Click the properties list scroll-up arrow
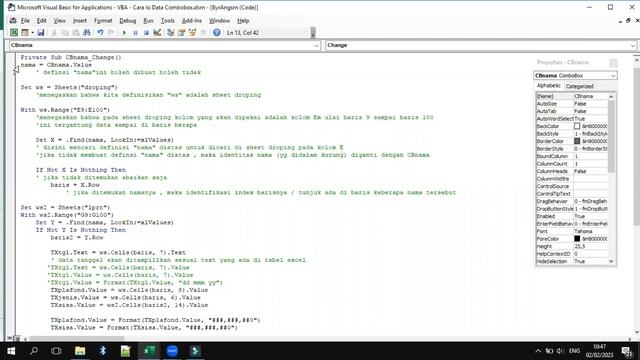This screenshot has height=360, width=640. click(611, 96)
